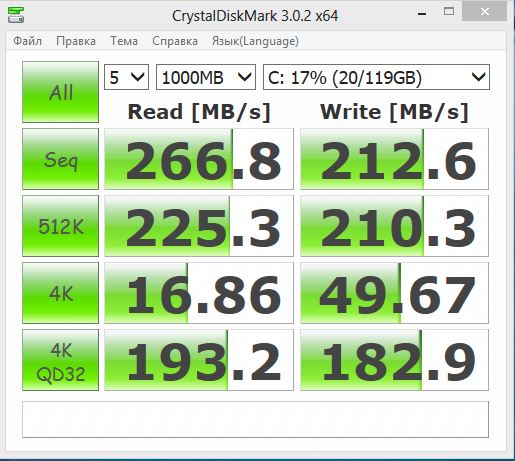Start the 512K benchmark test

point(61,226)
